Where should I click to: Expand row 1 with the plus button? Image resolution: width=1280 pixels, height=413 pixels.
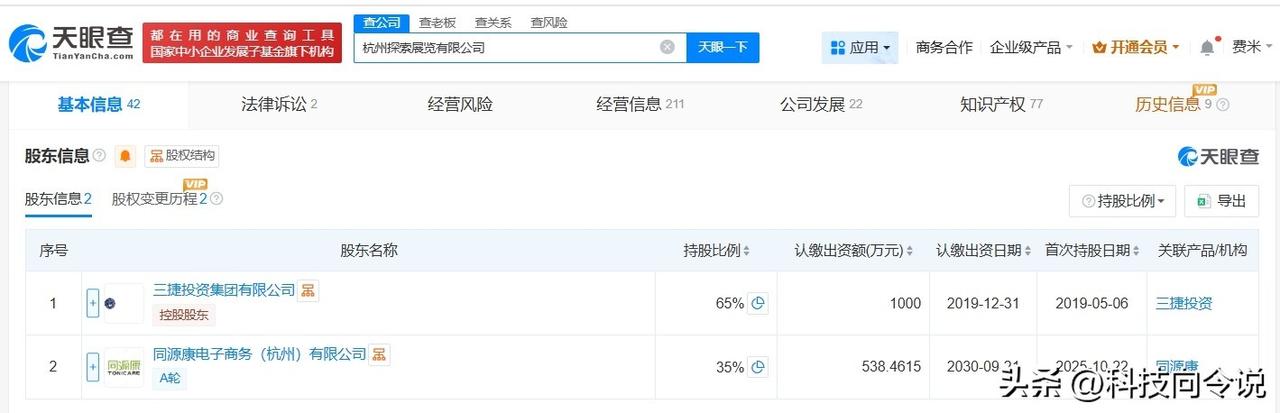click(93, 303)
